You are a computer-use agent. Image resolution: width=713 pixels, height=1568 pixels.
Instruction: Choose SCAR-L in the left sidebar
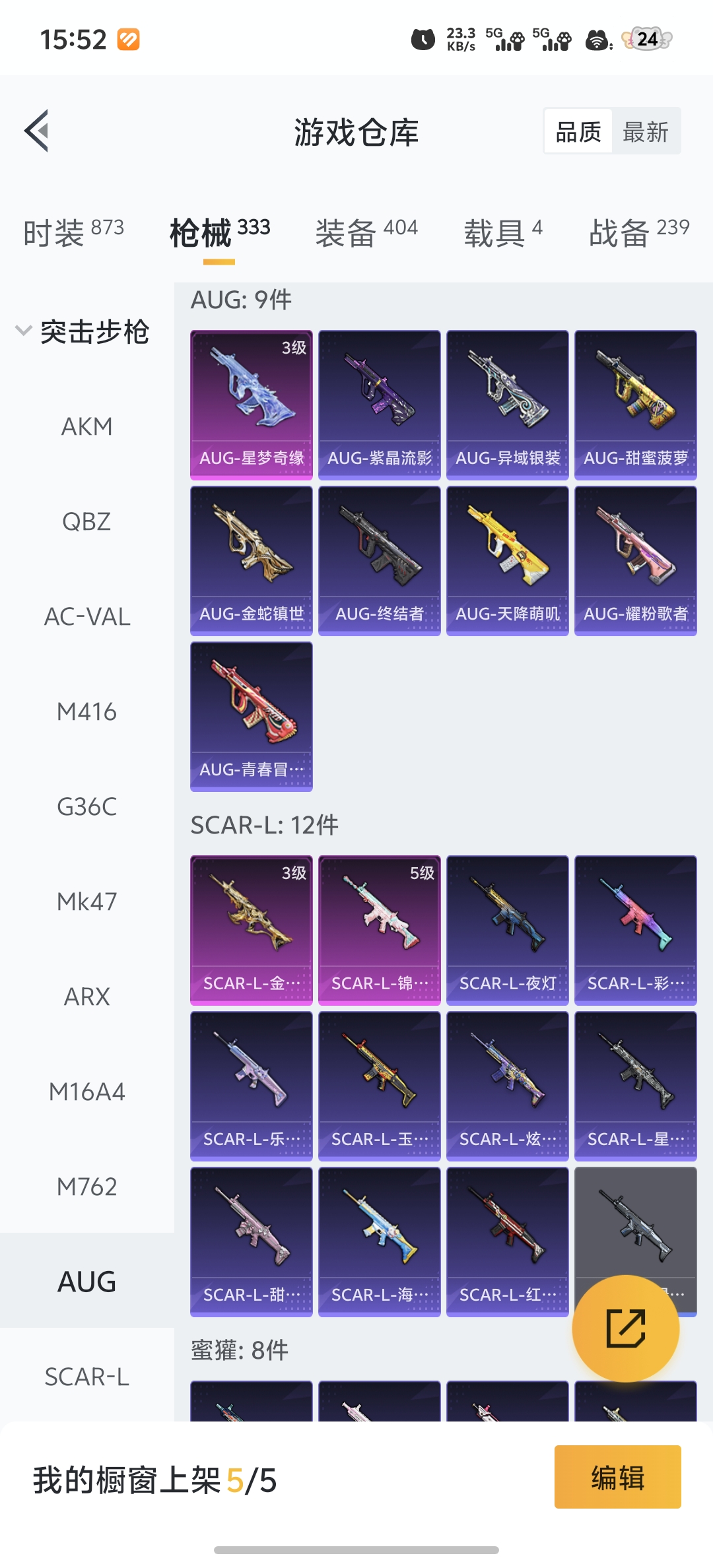pos(87,1377)
